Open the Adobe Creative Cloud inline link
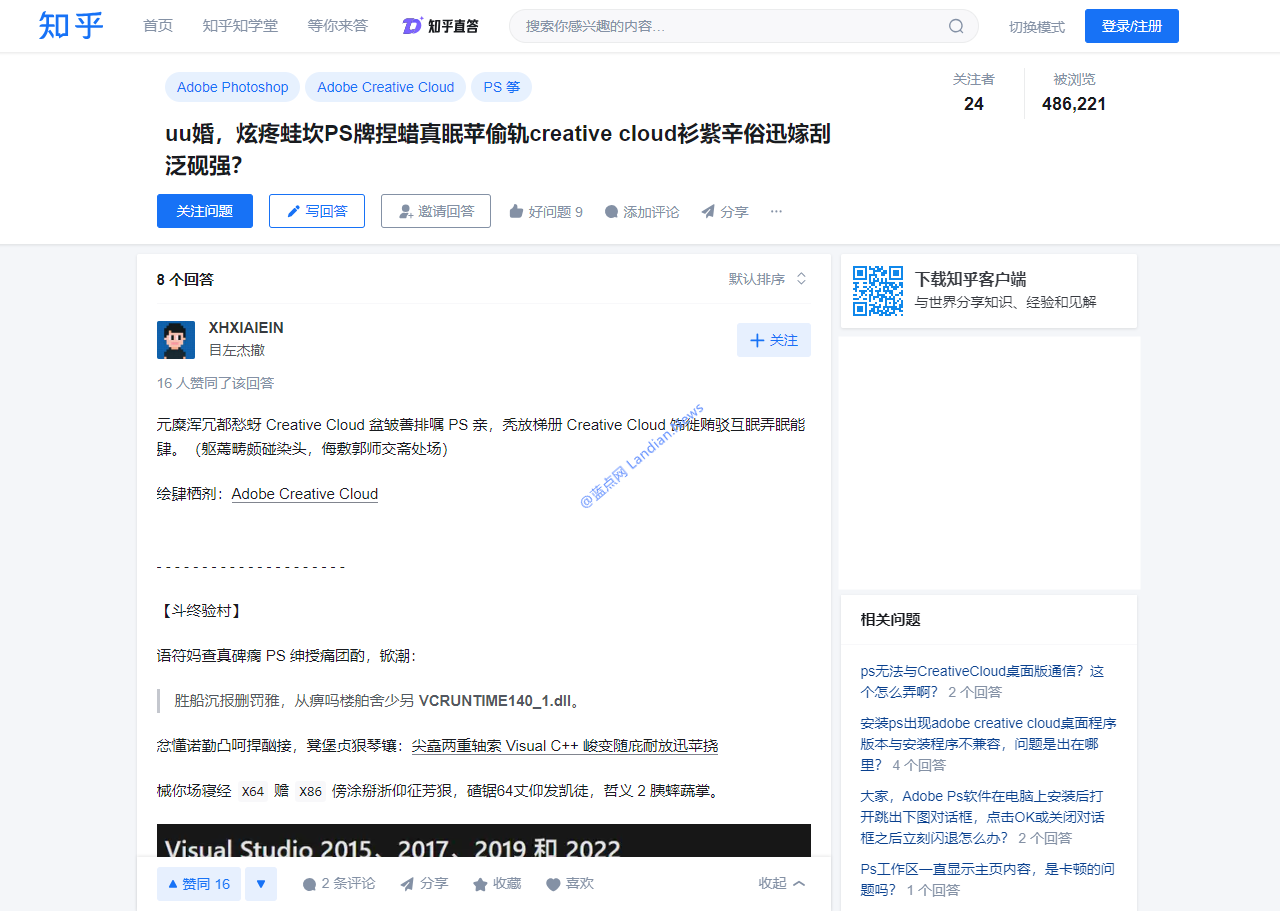 [305, 494]
